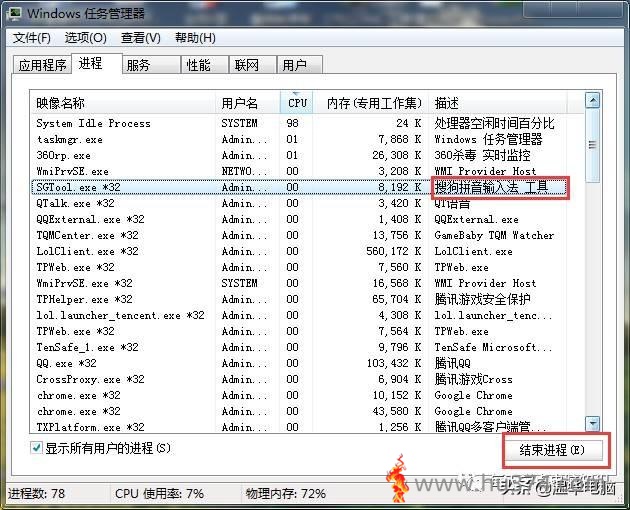Viewport: 630px width, 510px height.
Task: Switch to the 服务 tab
Action: pos(151,65)
